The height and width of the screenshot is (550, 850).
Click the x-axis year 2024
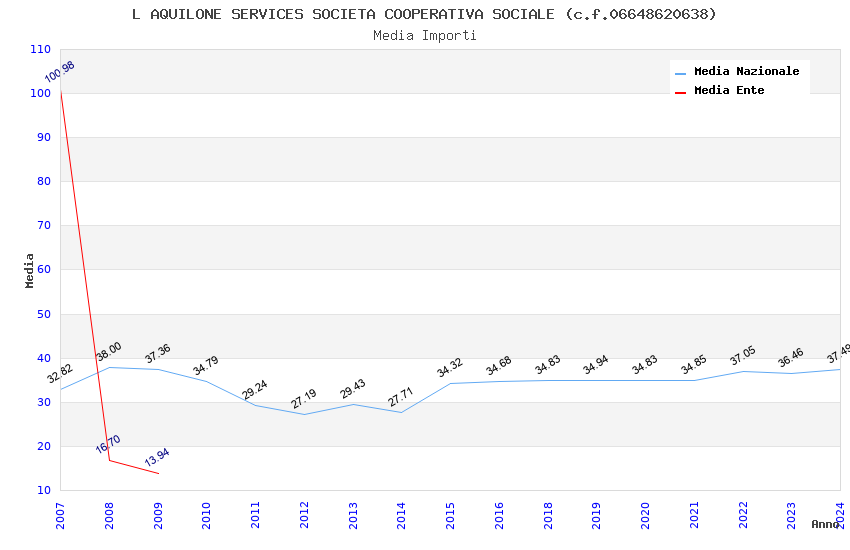(840, 515)
